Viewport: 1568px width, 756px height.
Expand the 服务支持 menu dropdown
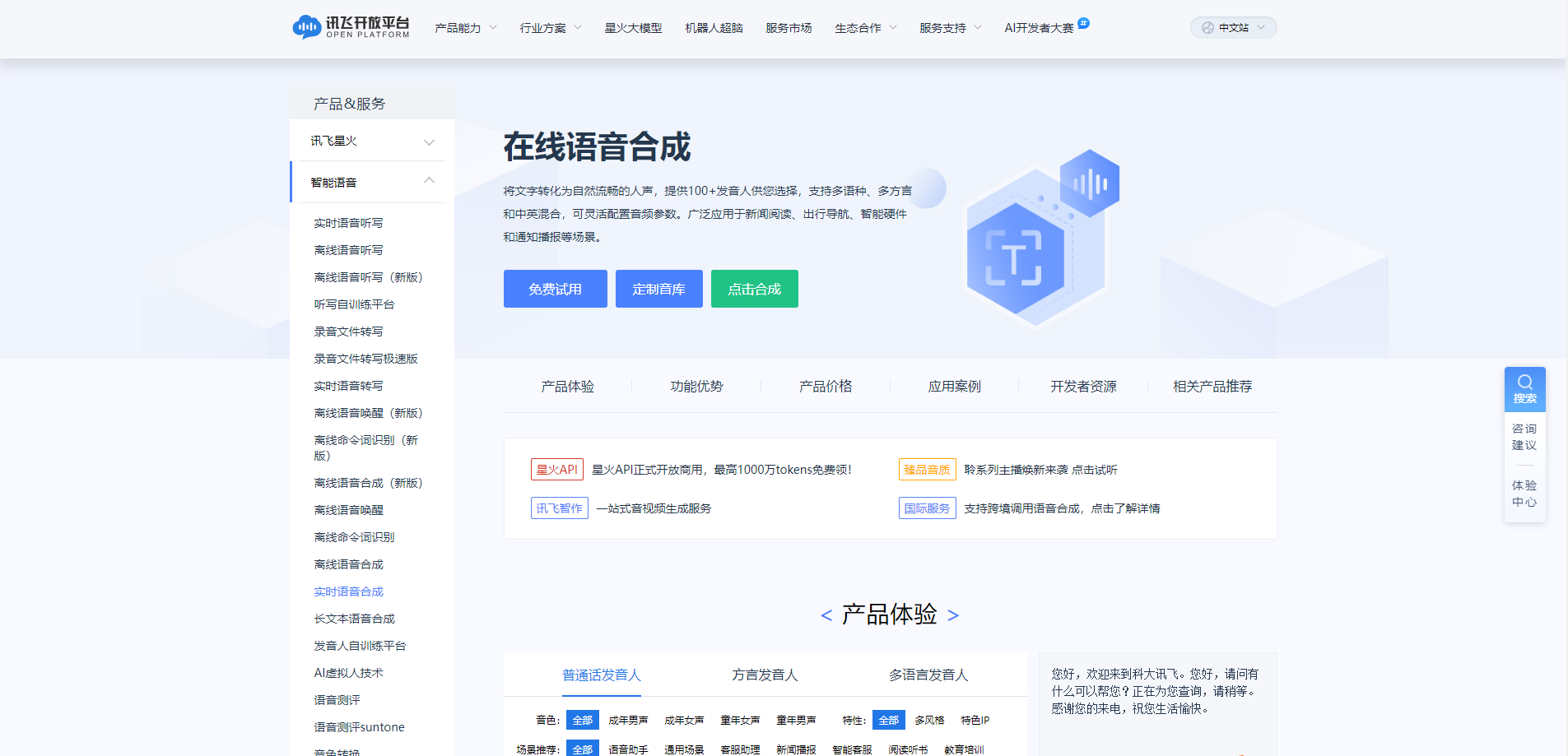(951, 28)
